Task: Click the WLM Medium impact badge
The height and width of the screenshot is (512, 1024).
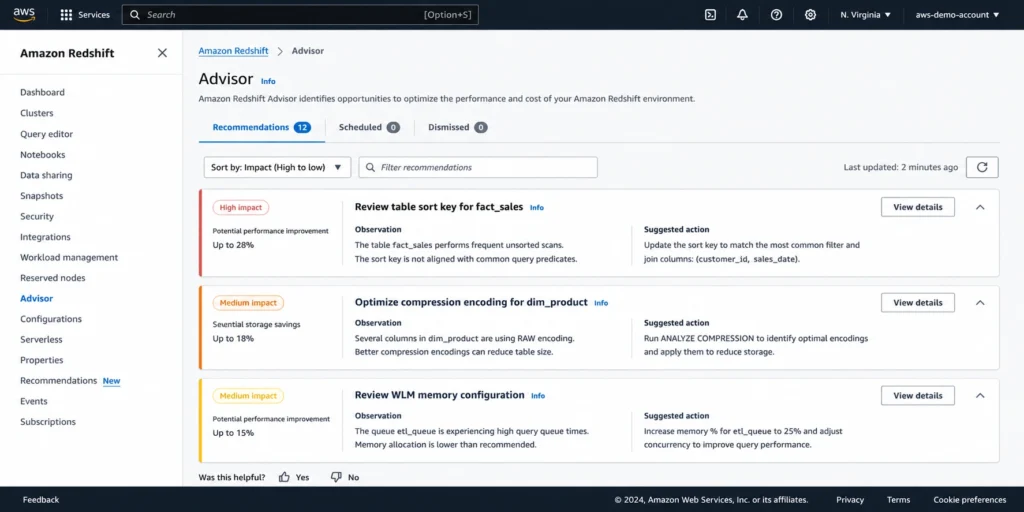Action: coord(248,396)
